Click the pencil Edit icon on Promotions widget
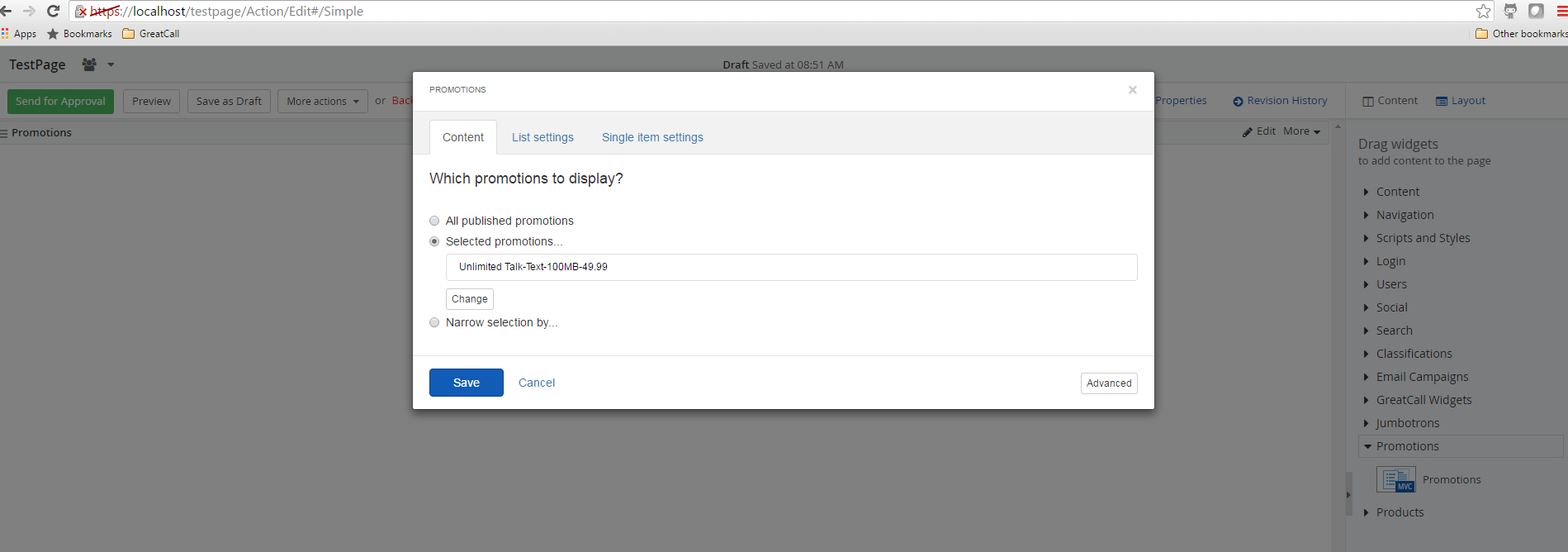The image size is (1568, 552). point(1248,132)
